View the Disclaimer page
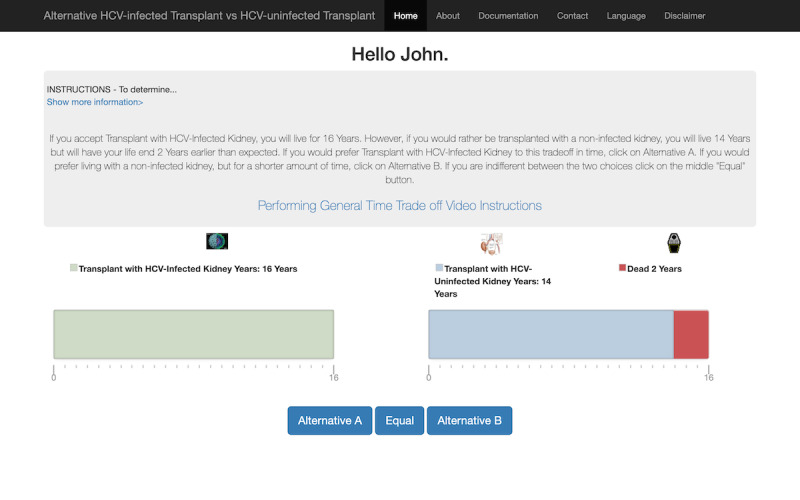This screenshot has width=800, height=500. click(684, 16)
